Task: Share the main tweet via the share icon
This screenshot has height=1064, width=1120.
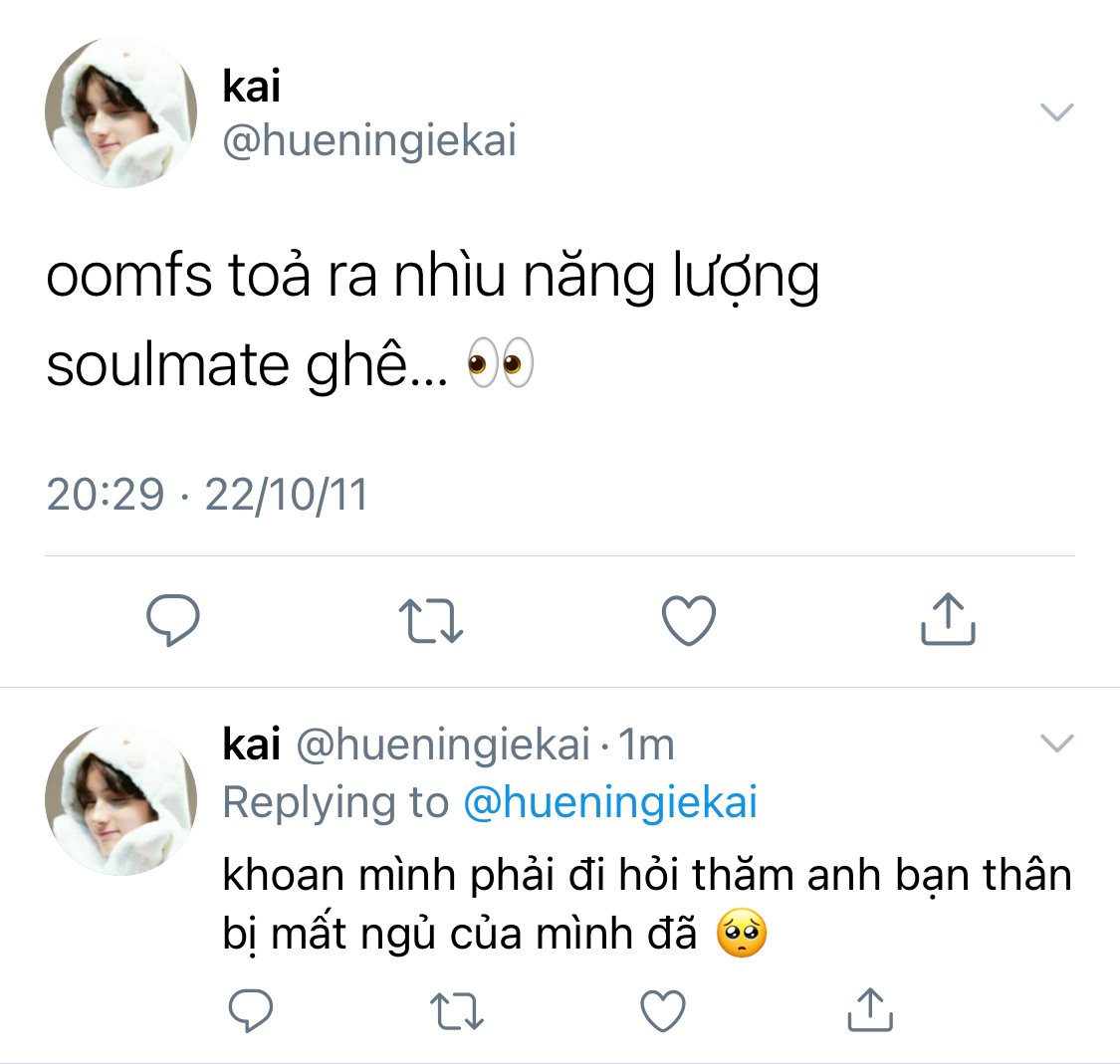Action: (947, 619)
